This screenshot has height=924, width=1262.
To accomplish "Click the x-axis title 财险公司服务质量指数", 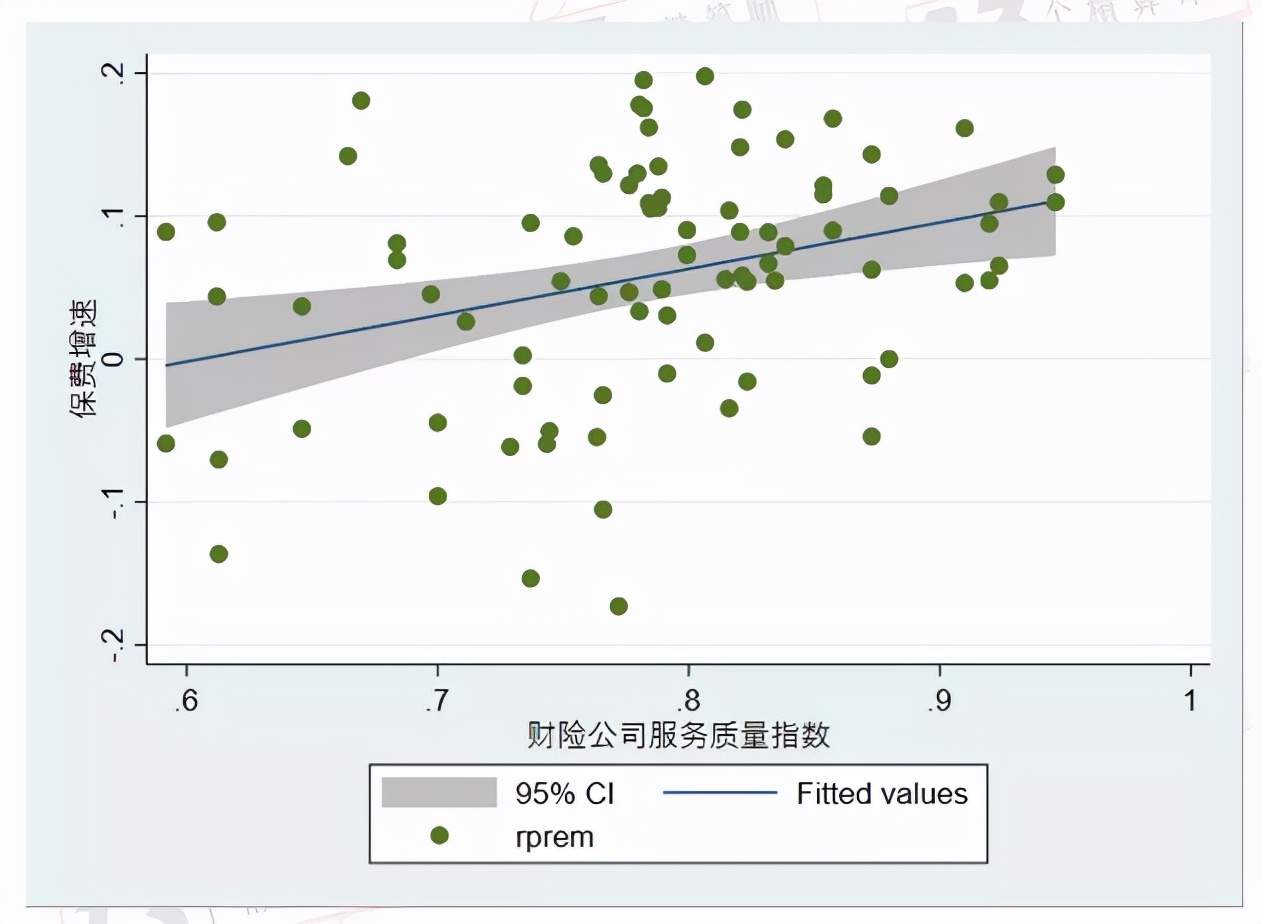I will coord(679,736).
